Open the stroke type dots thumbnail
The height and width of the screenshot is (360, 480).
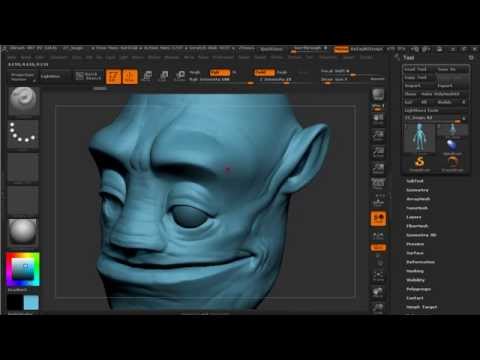click(23, 133)
